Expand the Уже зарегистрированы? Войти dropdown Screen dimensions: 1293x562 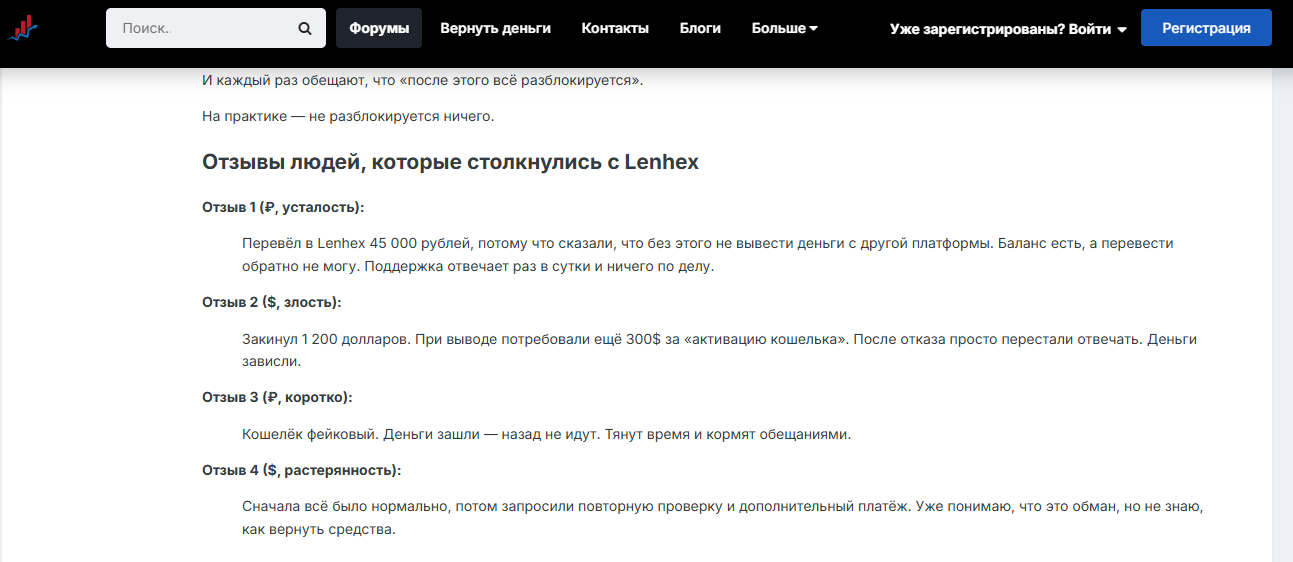tap(1008, 29)
